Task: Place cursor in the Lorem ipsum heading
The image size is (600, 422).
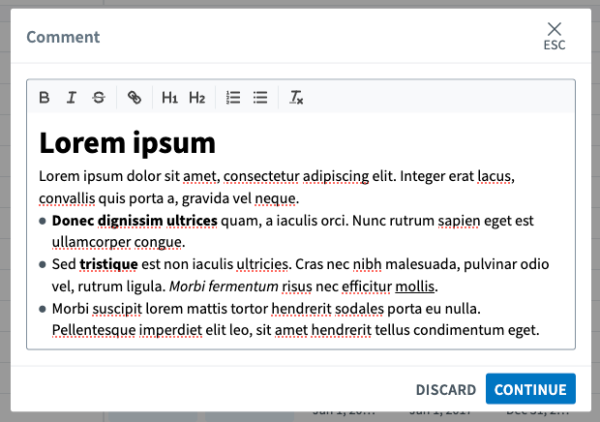Action: (x=127, y=143)
